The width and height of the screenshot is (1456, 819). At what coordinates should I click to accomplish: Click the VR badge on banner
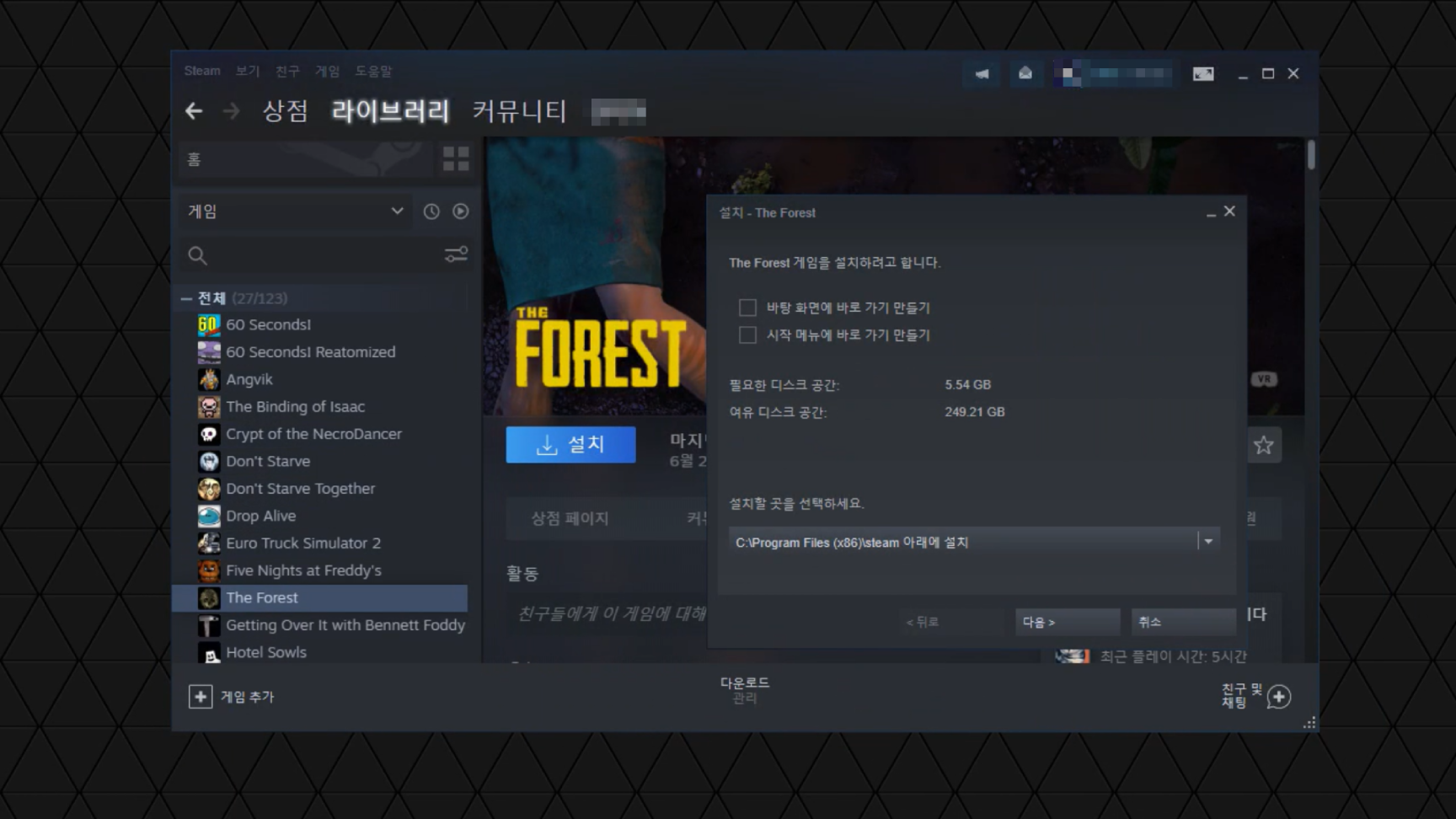point(1263,379)
